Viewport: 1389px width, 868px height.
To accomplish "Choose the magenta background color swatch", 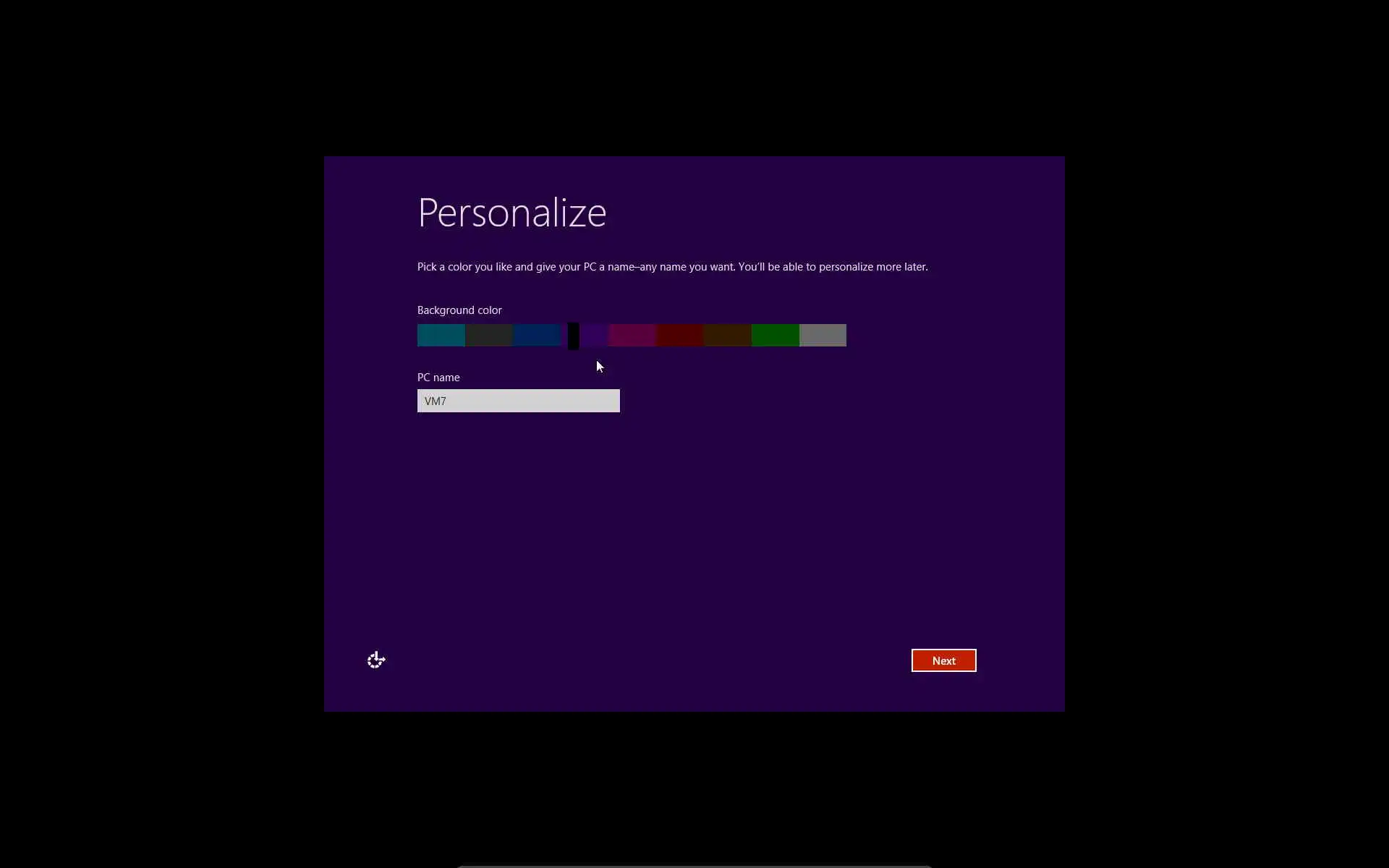I will click(632, 336).
